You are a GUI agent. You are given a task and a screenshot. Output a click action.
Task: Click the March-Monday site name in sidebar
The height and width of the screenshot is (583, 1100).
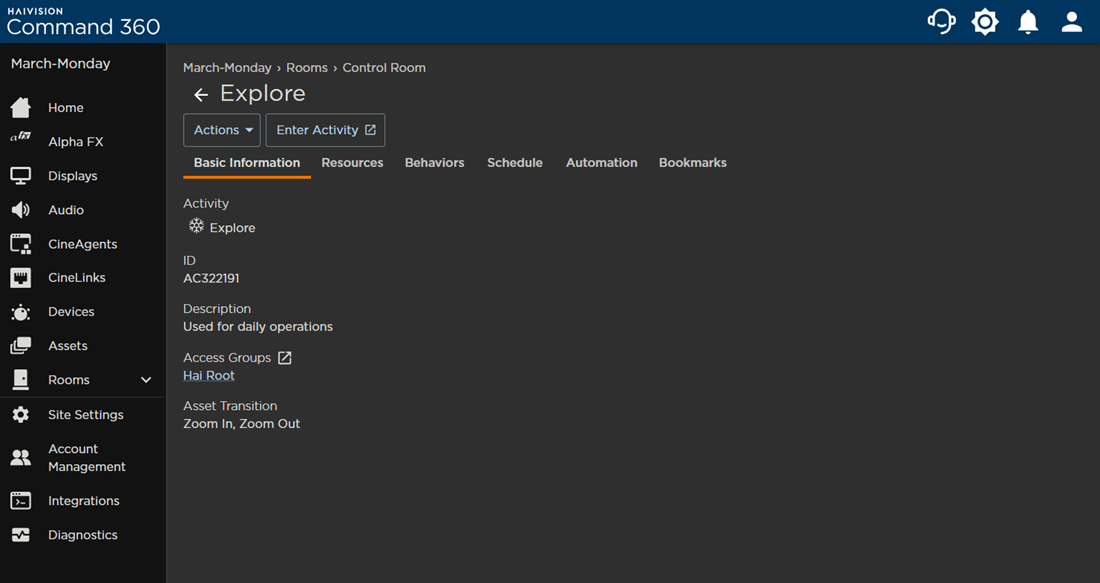60,64
